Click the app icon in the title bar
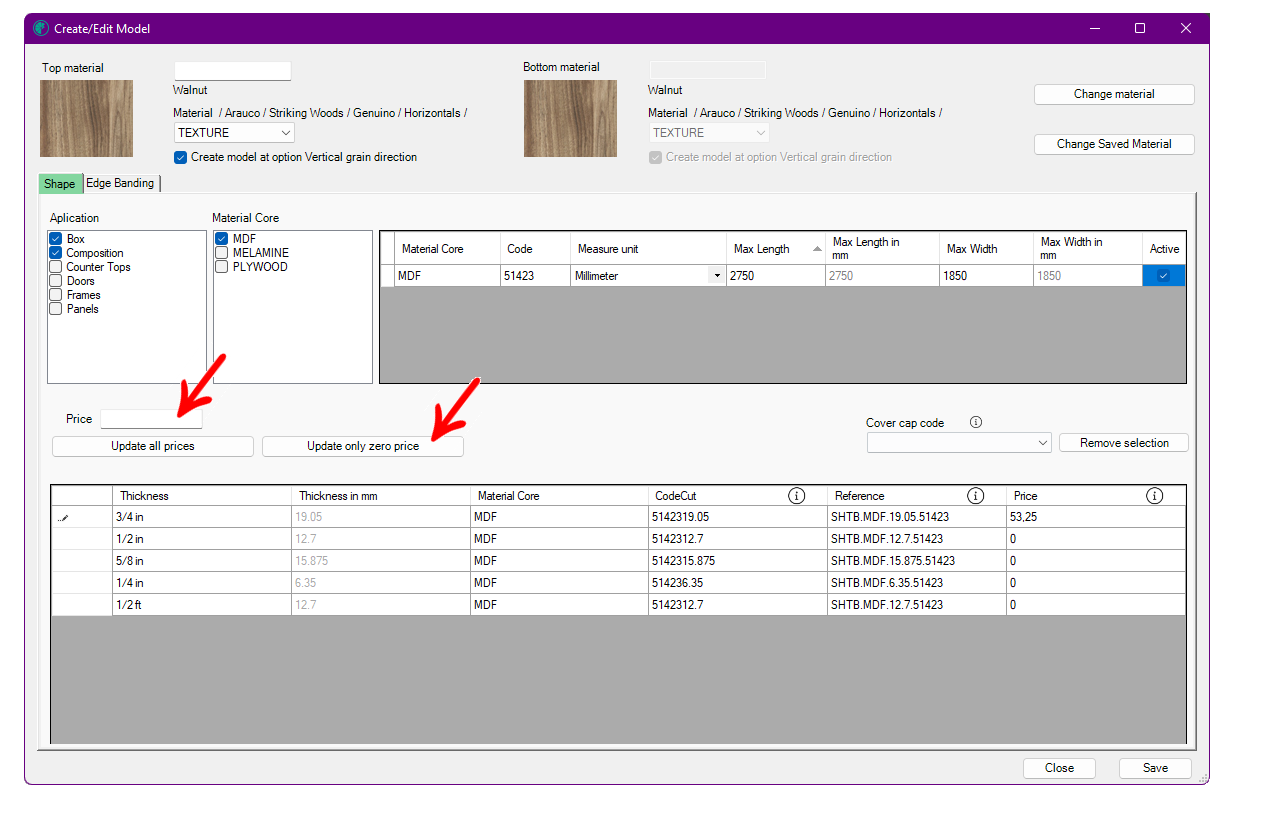The height and width of the screenshot is (837, 1275). point(41,28)
